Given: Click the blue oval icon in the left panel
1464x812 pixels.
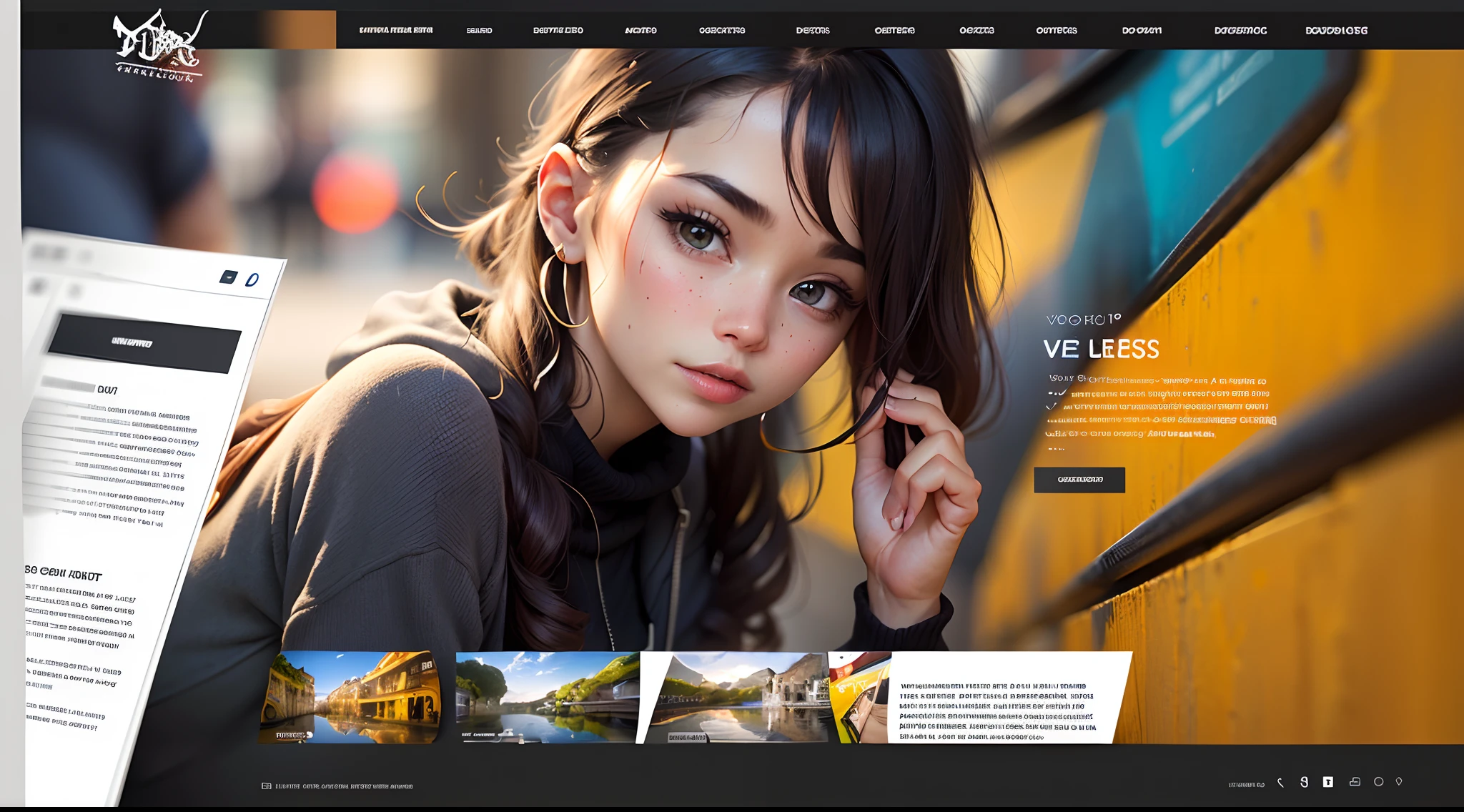Looking at the screenshot, I should (x=252, y=279).
